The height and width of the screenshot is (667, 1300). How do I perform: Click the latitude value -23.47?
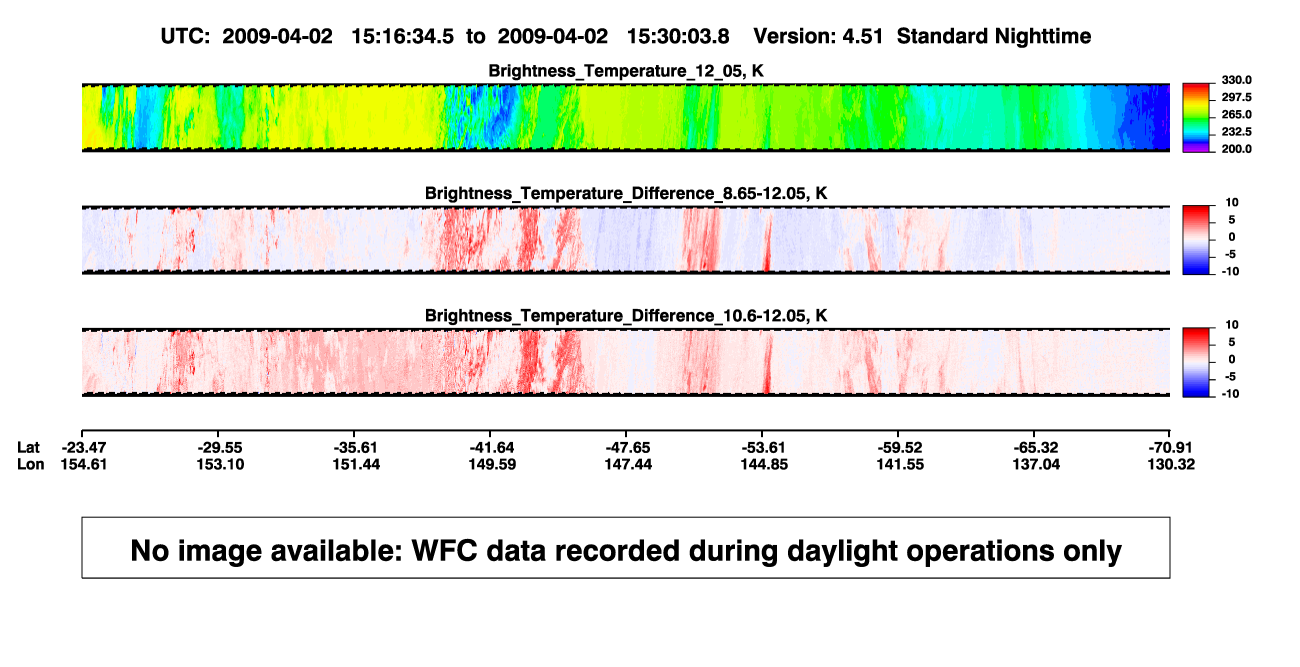pos(84,447)
